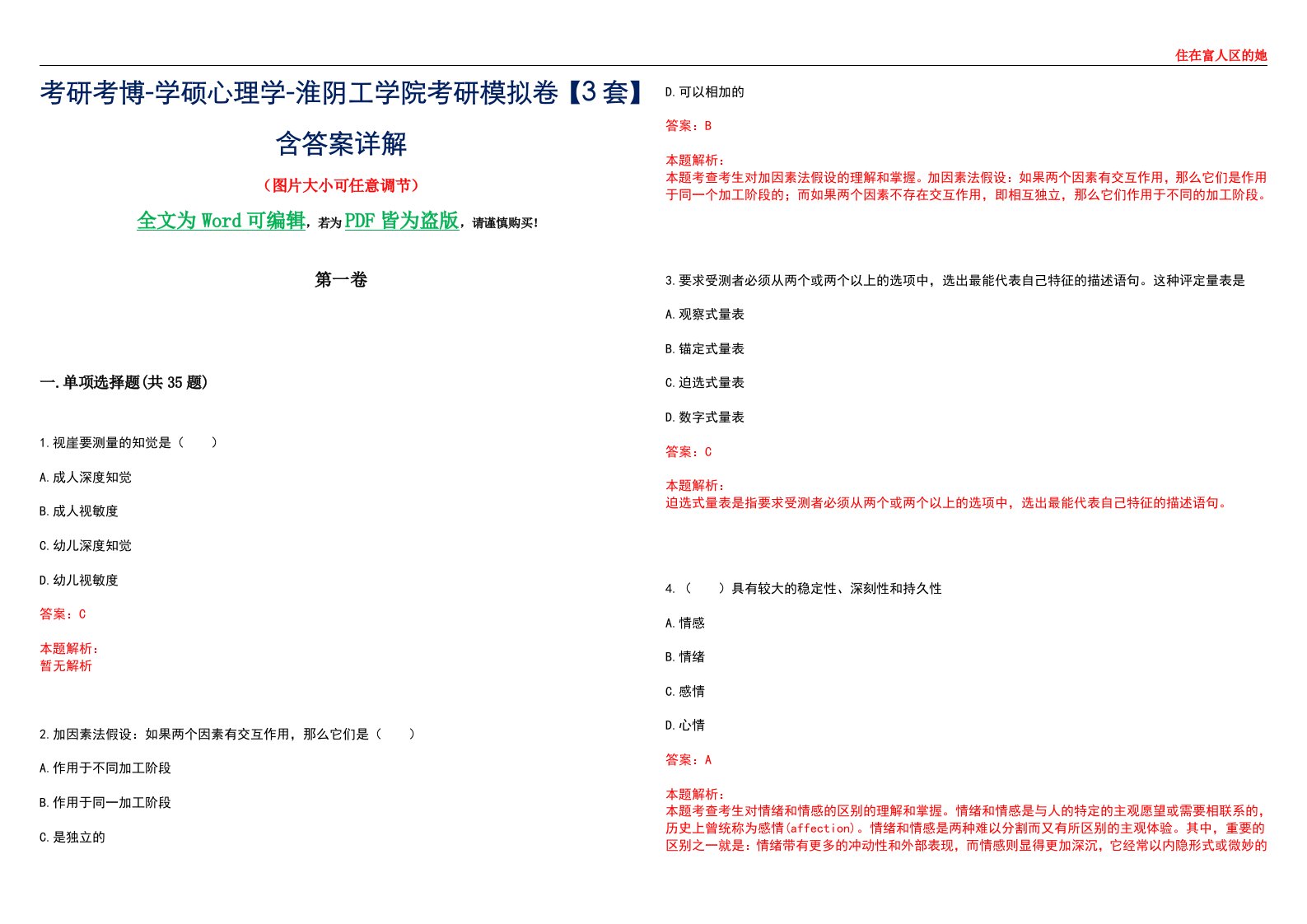This screenshot has width=1307, height=924.
Task: Select option D.心情
Action: pos(685,726)
